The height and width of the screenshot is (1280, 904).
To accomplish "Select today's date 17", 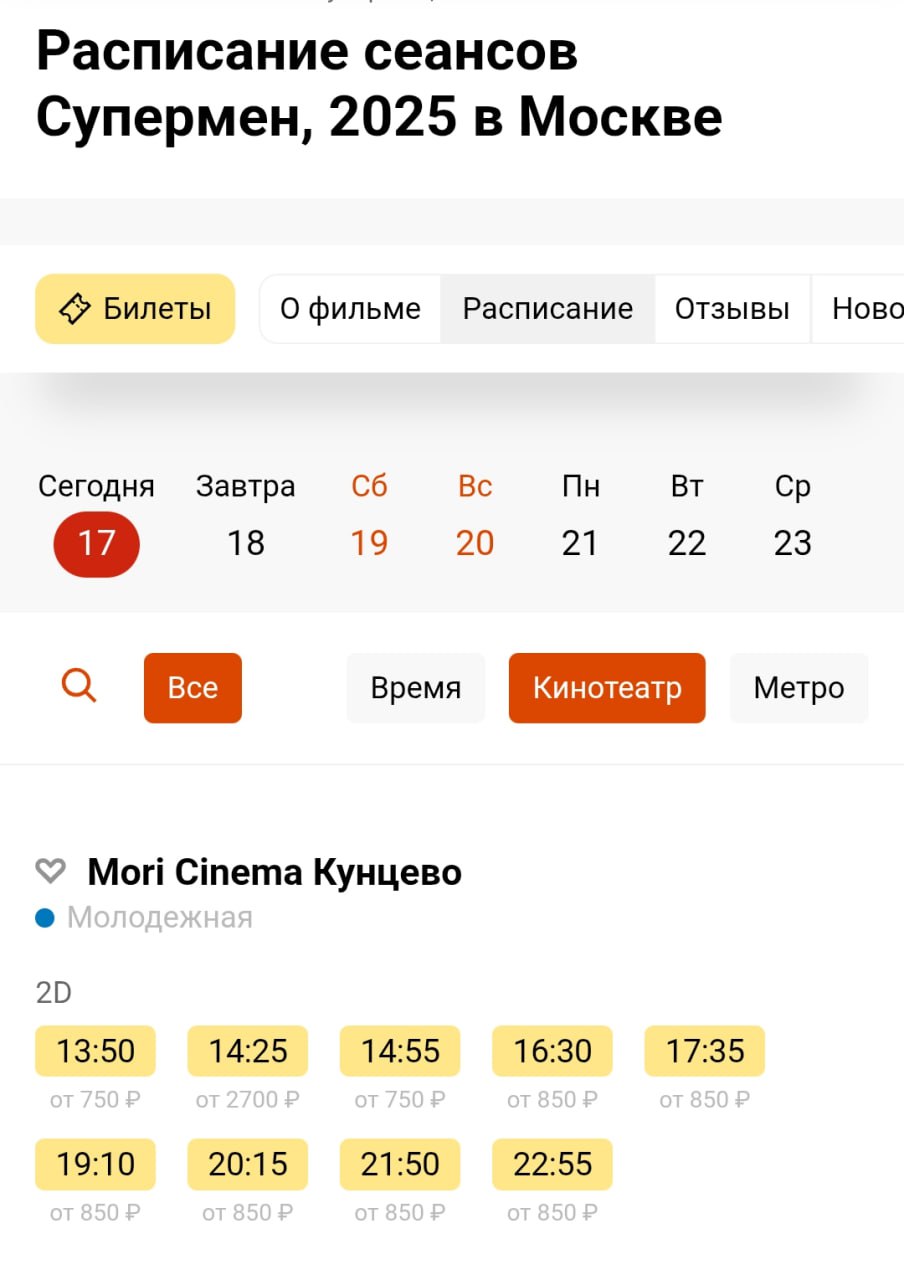I will point(97,543).
